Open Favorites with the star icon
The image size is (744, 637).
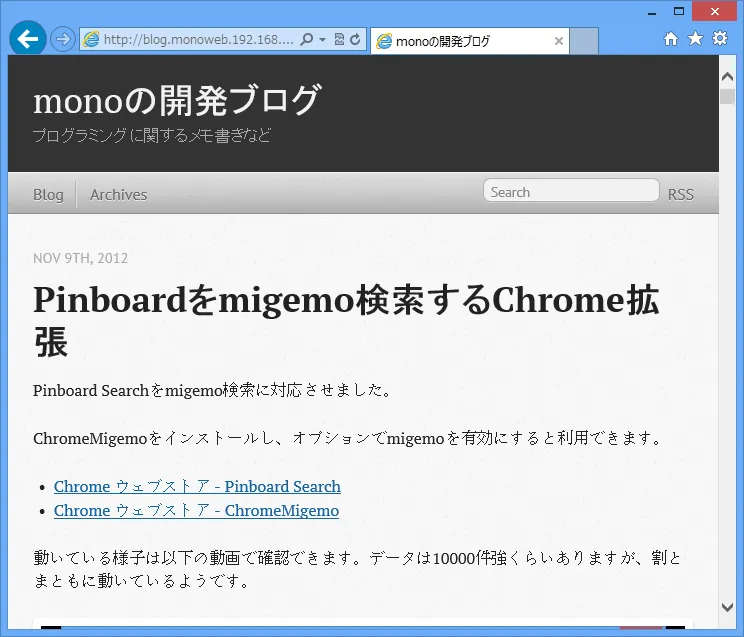click(695, 39)
